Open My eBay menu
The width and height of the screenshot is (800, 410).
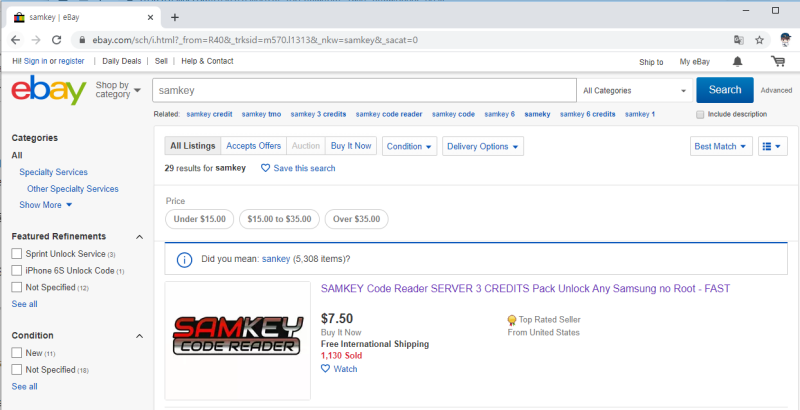tap(694, 62)
